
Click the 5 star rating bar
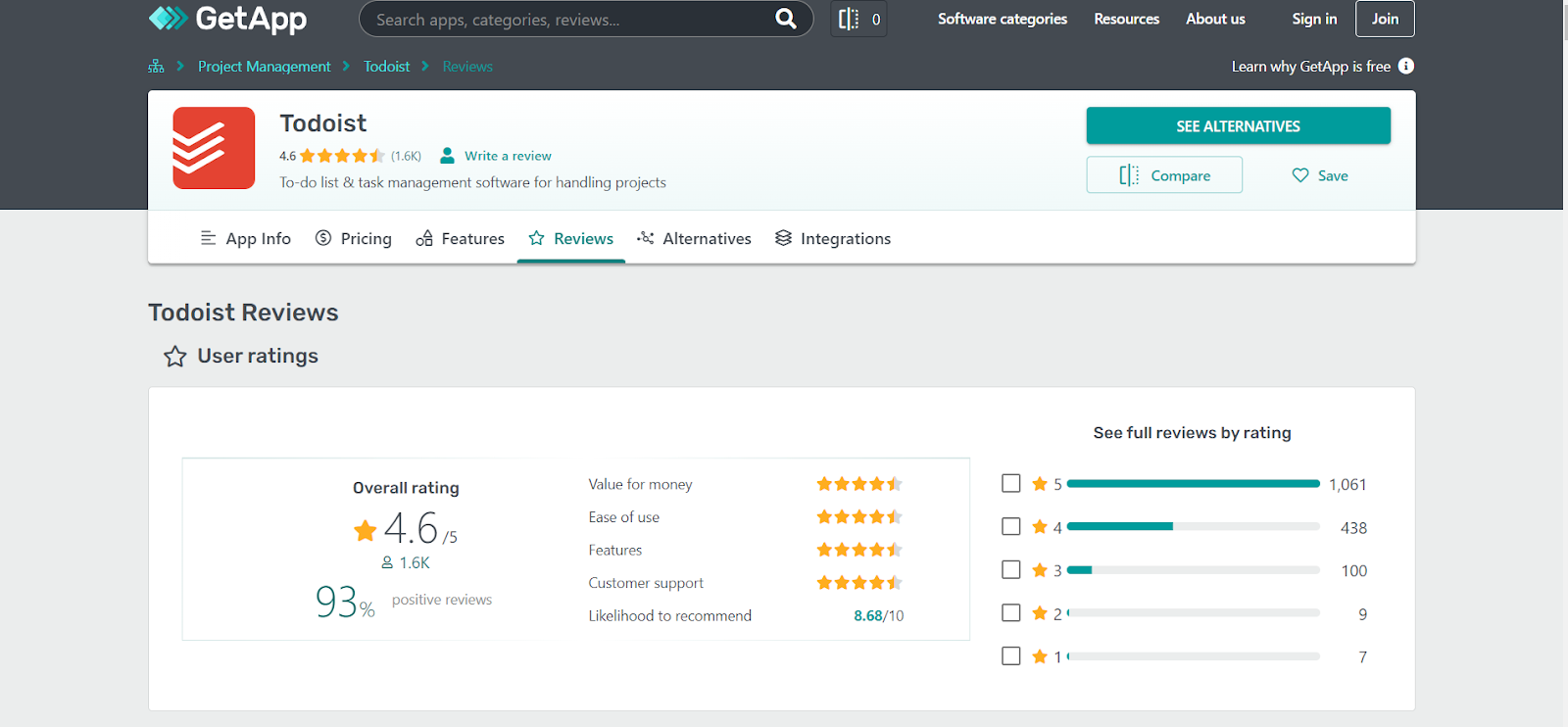coord(1194,483)
